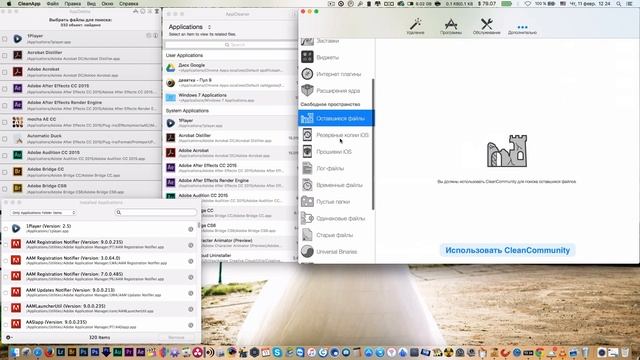Open Spotlight search in menu bar
This screenshot has height=360, width=640.
[x=619, y=4]
